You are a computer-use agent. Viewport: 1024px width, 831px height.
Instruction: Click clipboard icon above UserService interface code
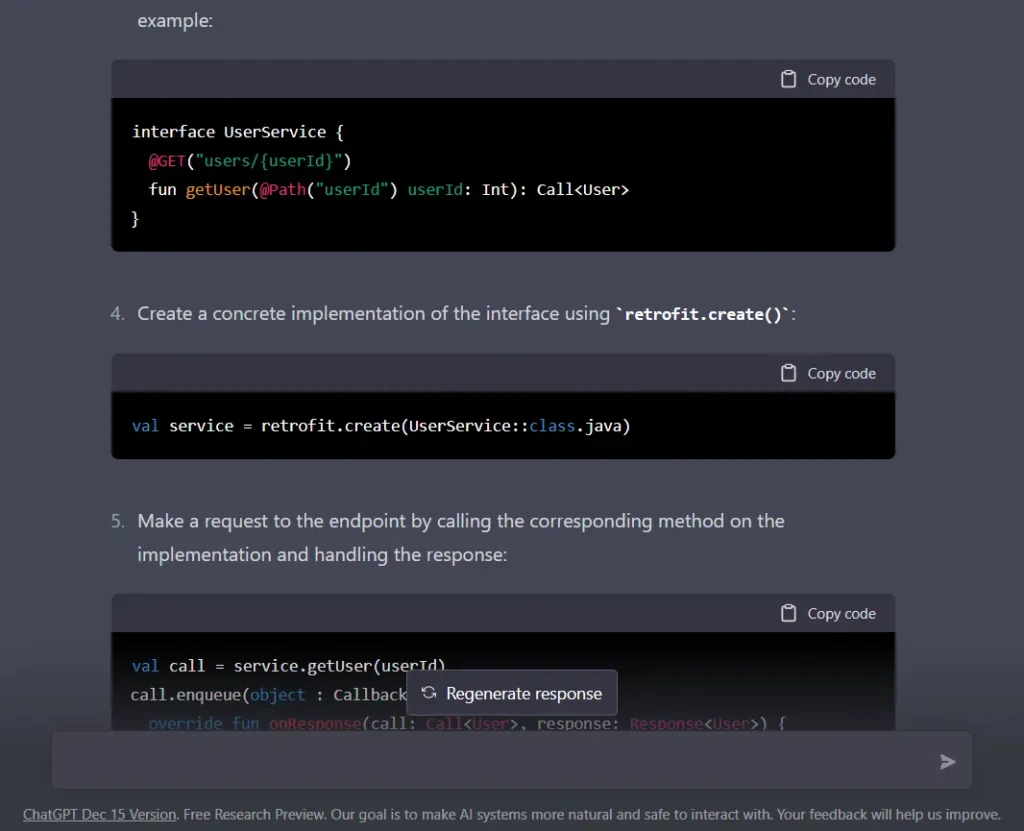[x=788, y=79]
